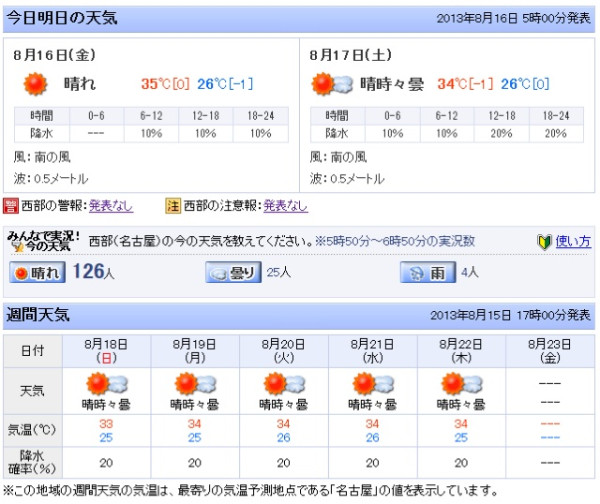Click the 12-18 20% precipitation cell for August 17

(502, 134)
